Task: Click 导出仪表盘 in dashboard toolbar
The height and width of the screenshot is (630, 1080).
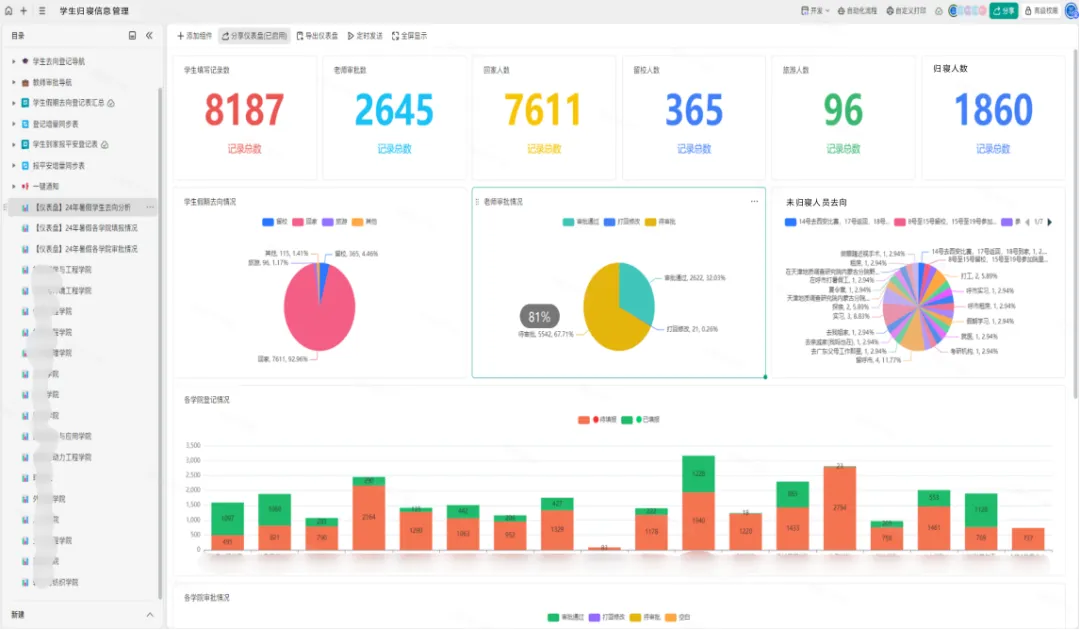Action: [317, 36]
